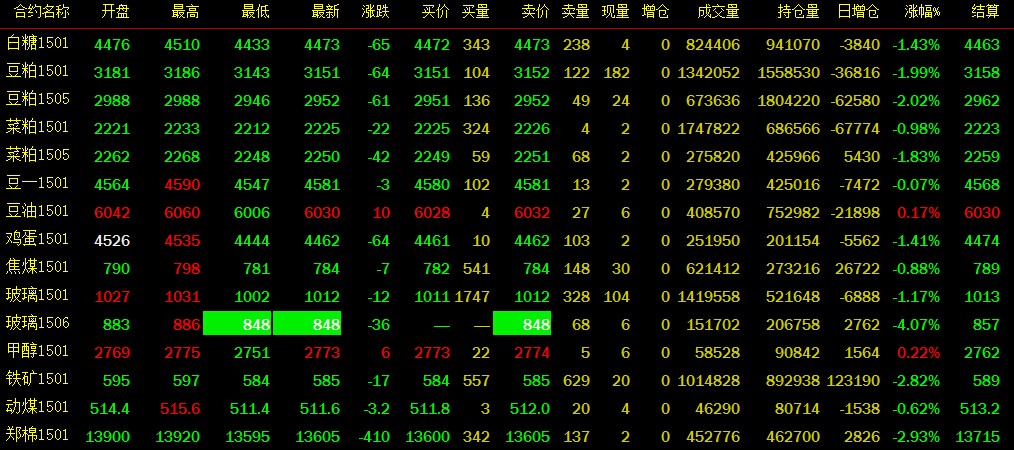Click 甲醇1501 percent change 0.22%

tap(916, 353)
